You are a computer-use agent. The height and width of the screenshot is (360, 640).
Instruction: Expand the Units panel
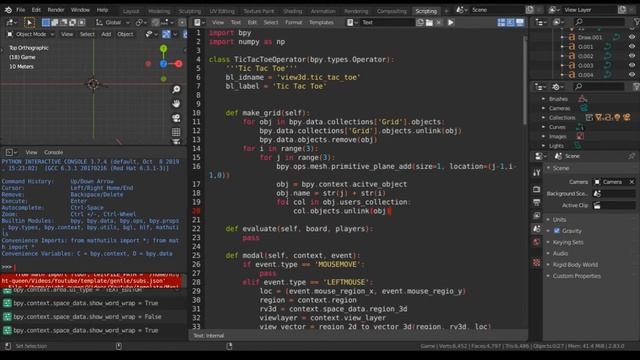click(x=559, y=220)
